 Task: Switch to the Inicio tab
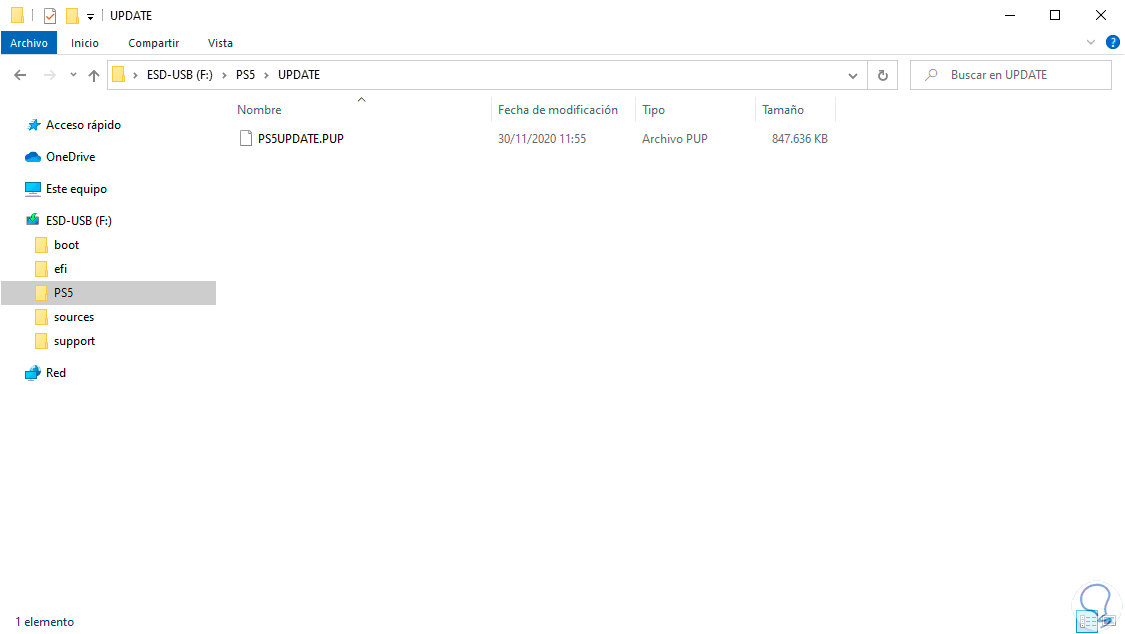coord(85,43)
